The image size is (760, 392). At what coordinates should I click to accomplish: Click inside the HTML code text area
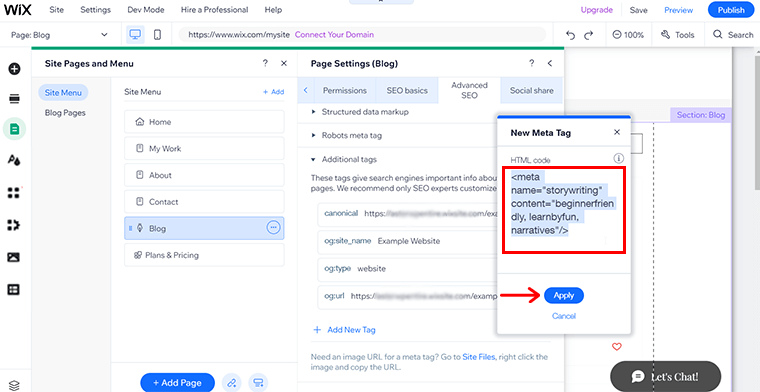click(x=564, y=210)
